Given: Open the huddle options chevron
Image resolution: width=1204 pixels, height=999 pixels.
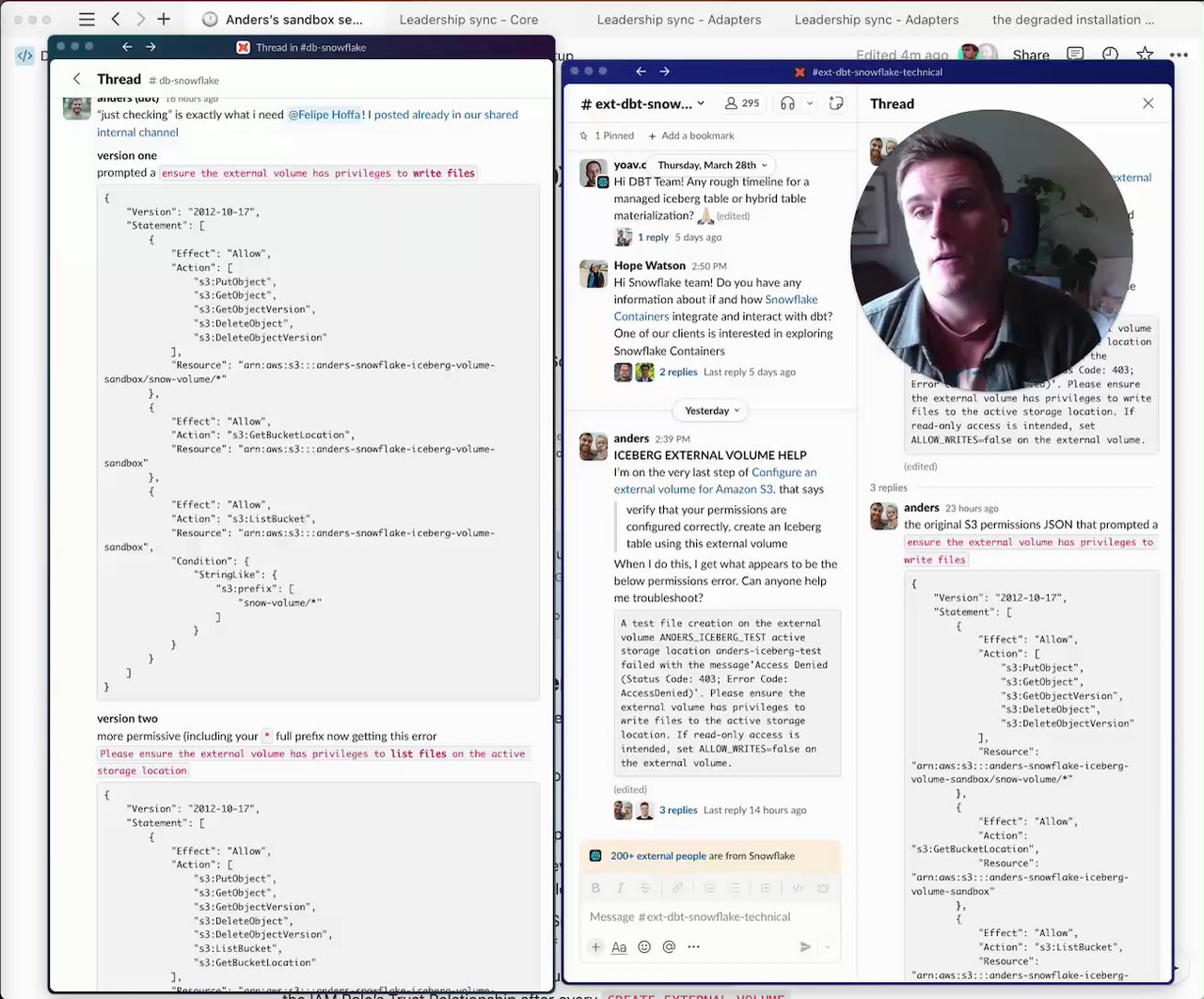Looking at the screenshot, I should (x=809, y=103).
